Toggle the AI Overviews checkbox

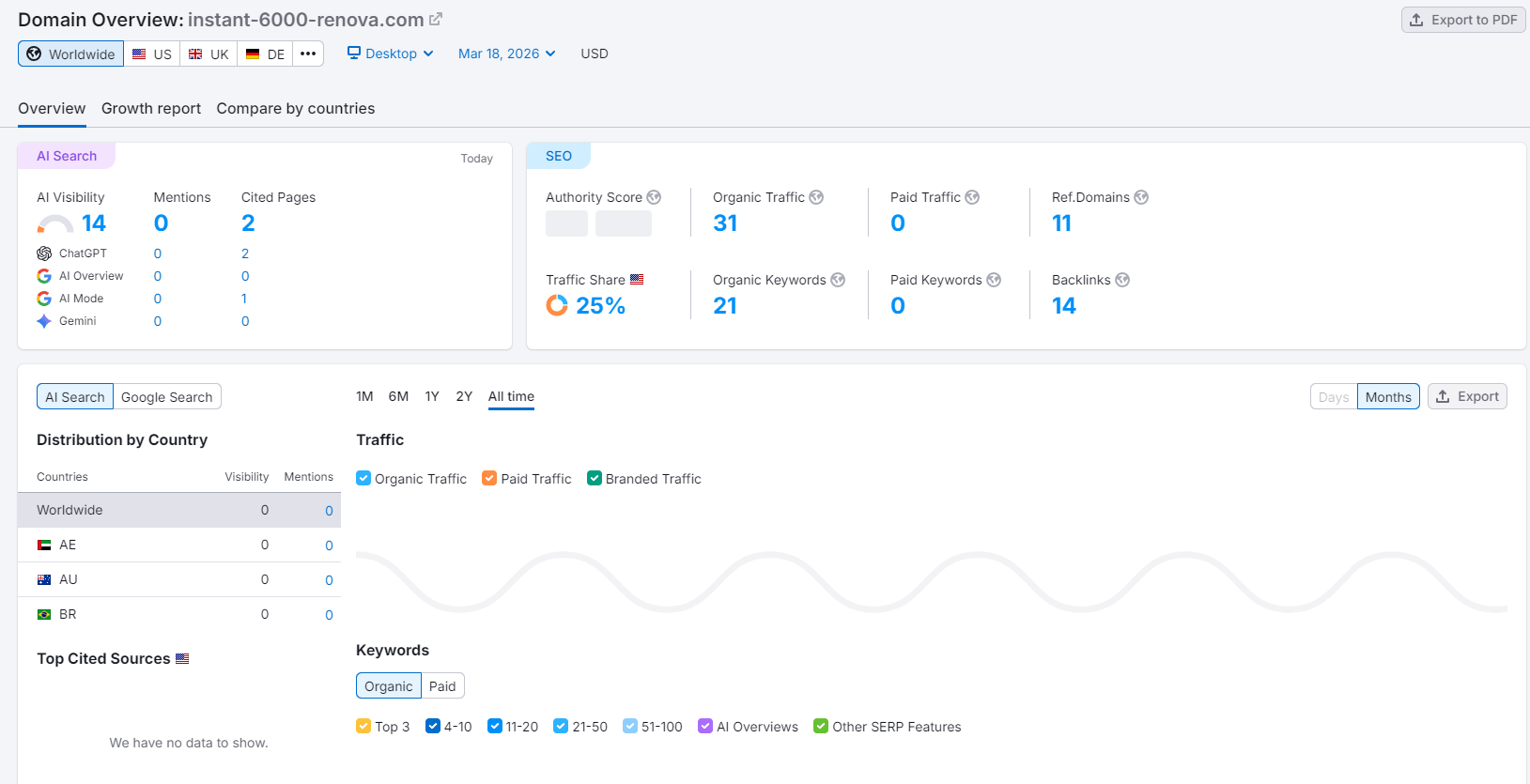coord(705,726)
